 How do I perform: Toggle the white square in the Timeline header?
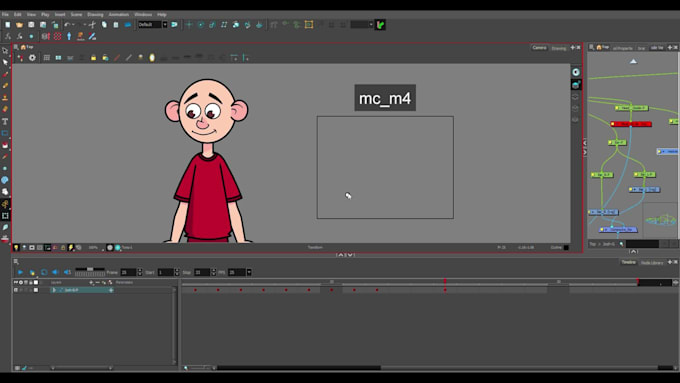point(36,282)
